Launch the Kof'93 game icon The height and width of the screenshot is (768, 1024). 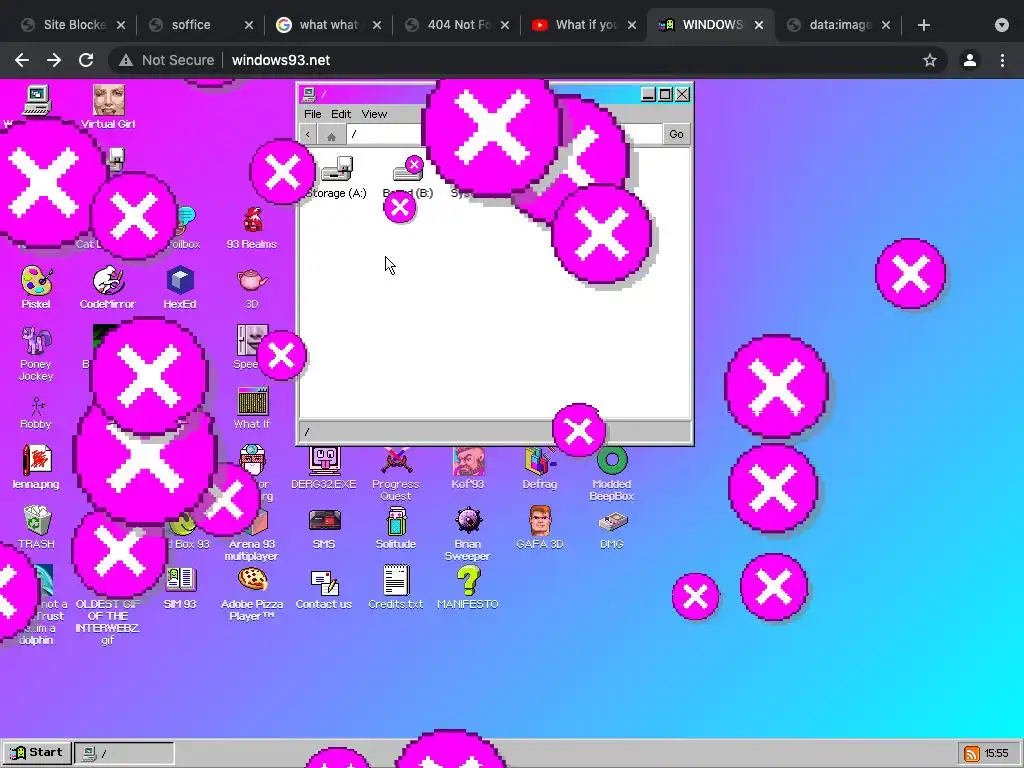click(468, 468)
